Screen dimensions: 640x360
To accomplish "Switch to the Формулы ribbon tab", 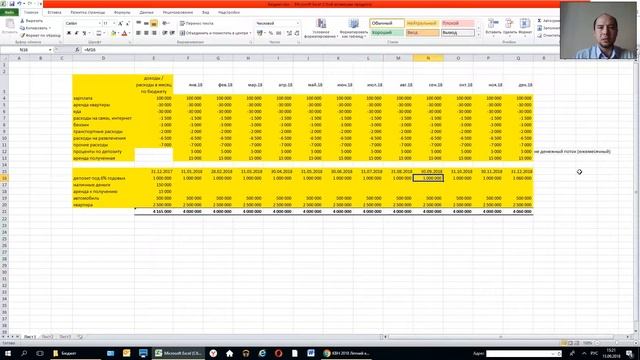I will tap(122, 13).
